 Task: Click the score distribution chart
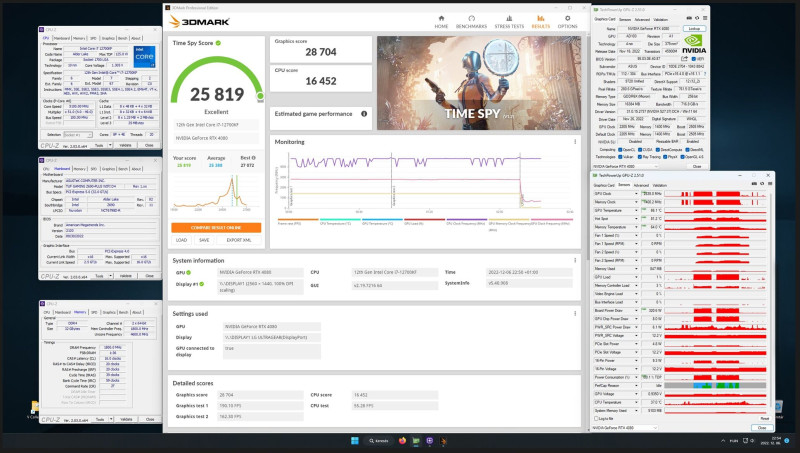tap(215, 192)
